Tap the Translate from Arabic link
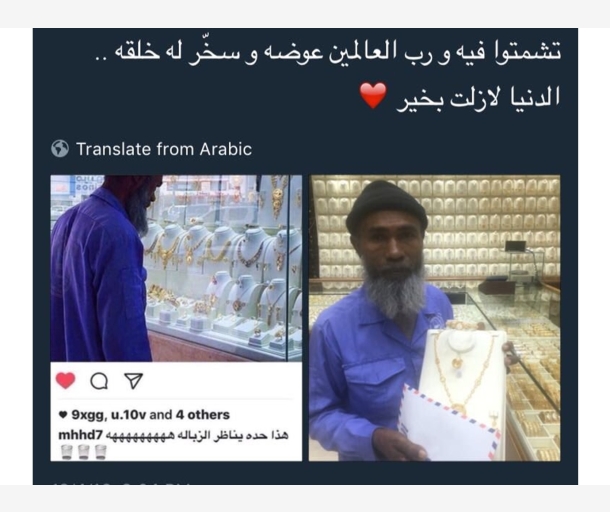 point(164,149)
